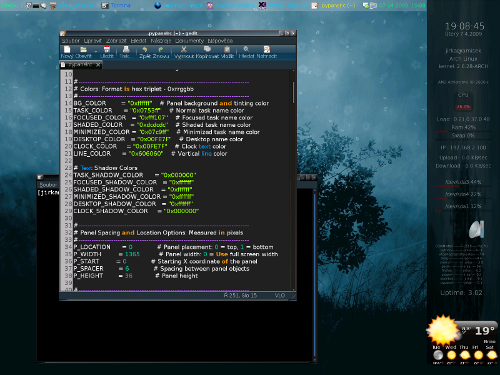Click the P_SPACER line

pyautogui.click(x=161, y=269)
